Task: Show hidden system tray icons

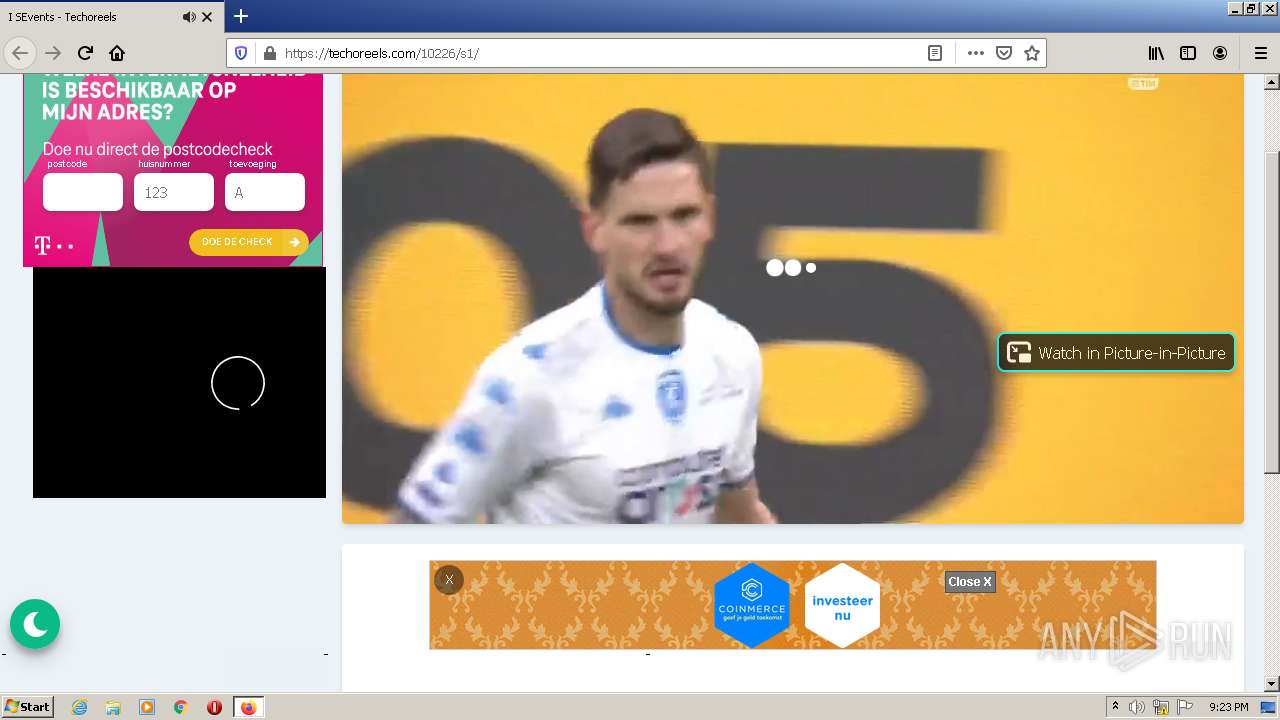Action: click(1115, 707)
